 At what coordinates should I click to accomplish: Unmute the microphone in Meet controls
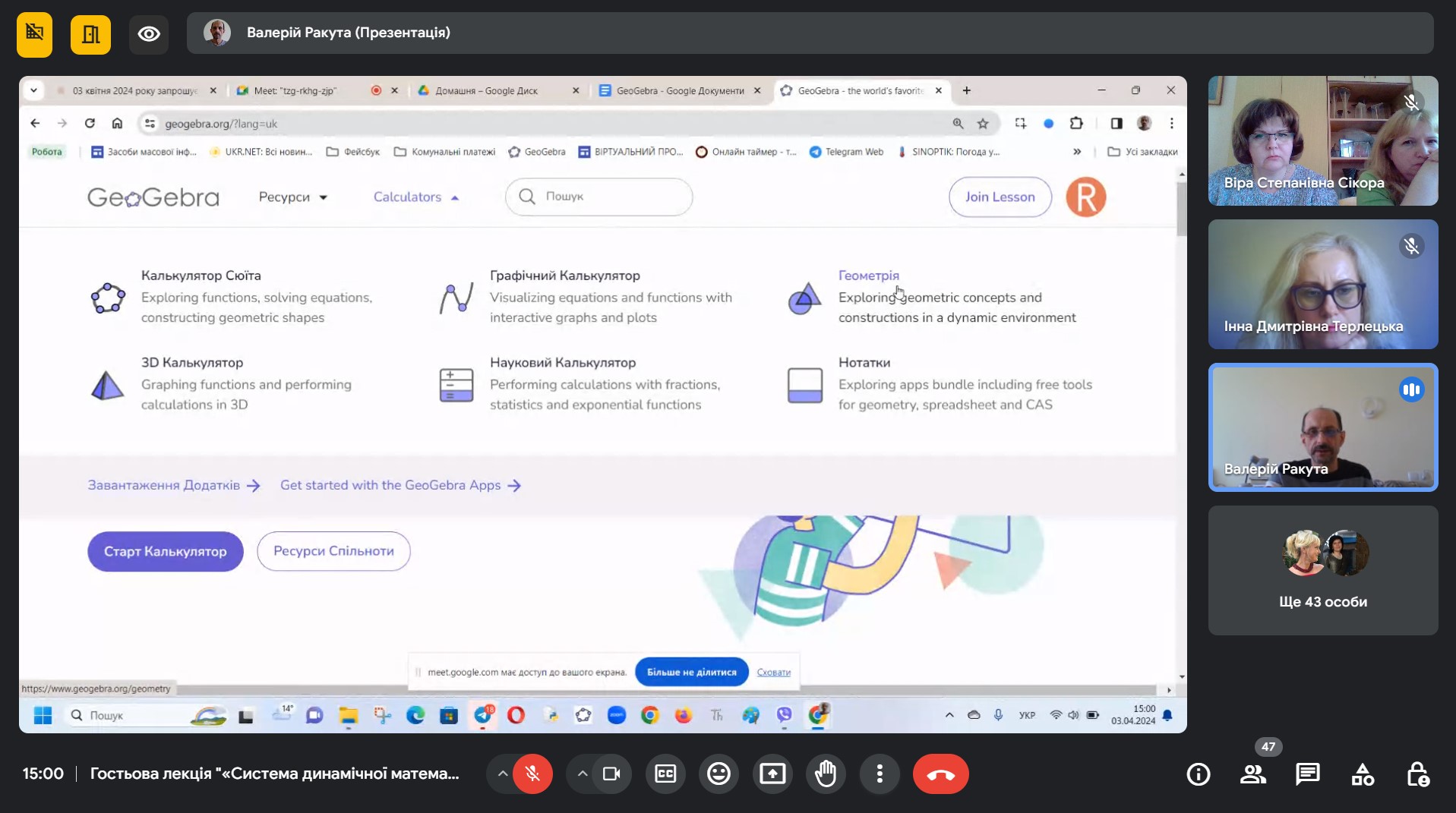click(532, 774)
